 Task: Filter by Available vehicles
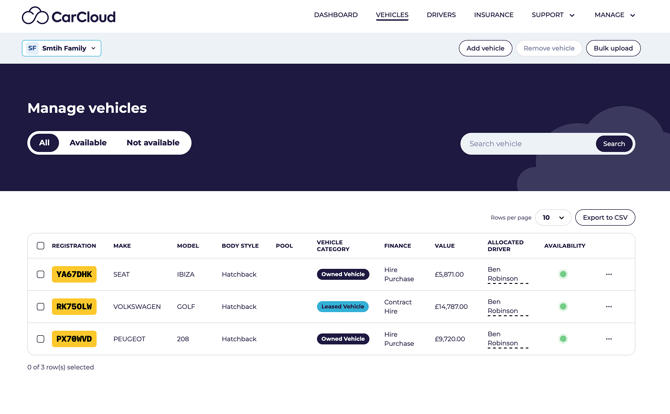[x=88, y=143]
